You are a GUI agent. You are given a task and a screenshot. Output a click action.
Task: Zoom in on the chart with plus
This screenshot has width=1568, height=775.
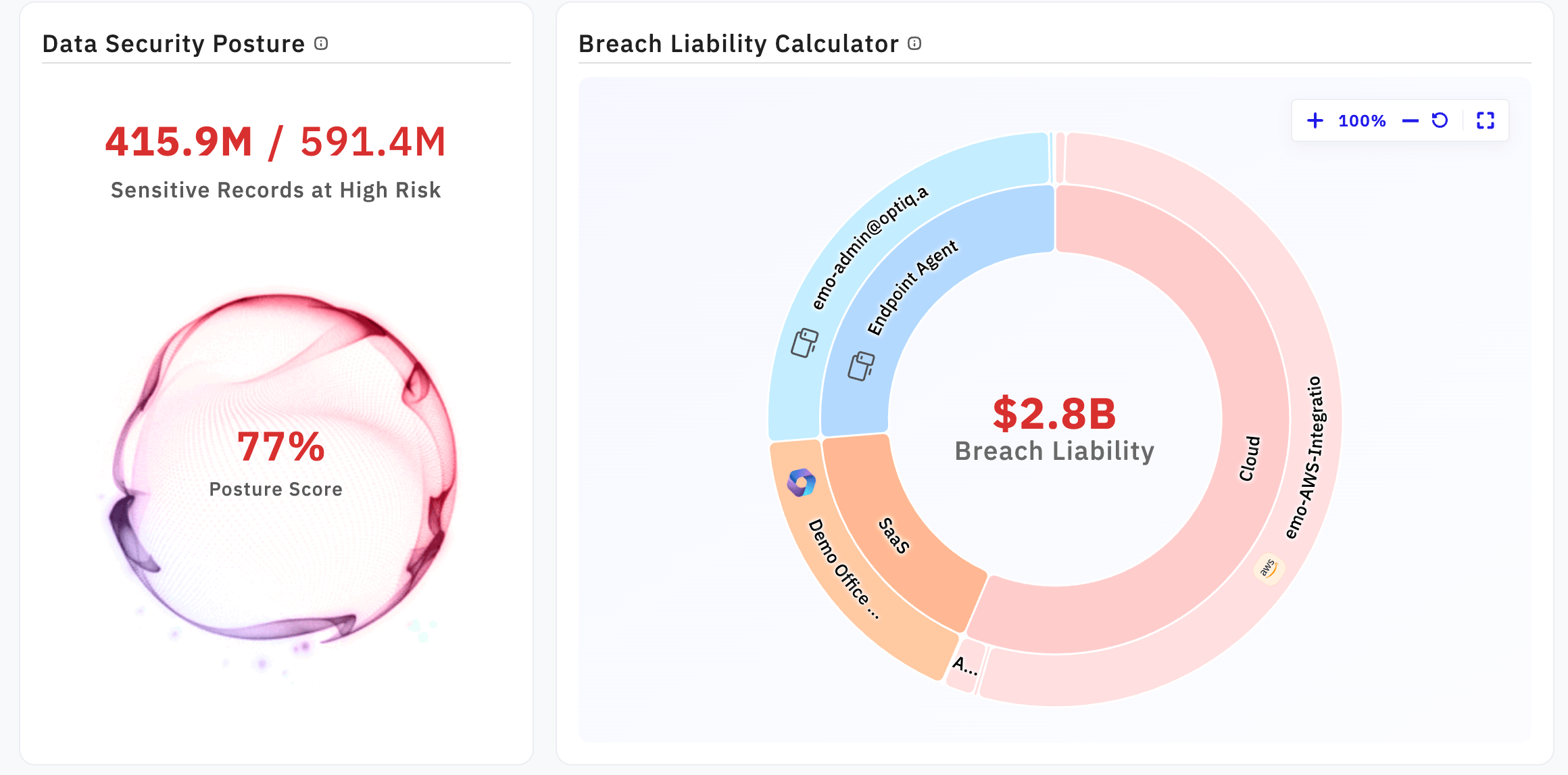tap(1315, 120)
